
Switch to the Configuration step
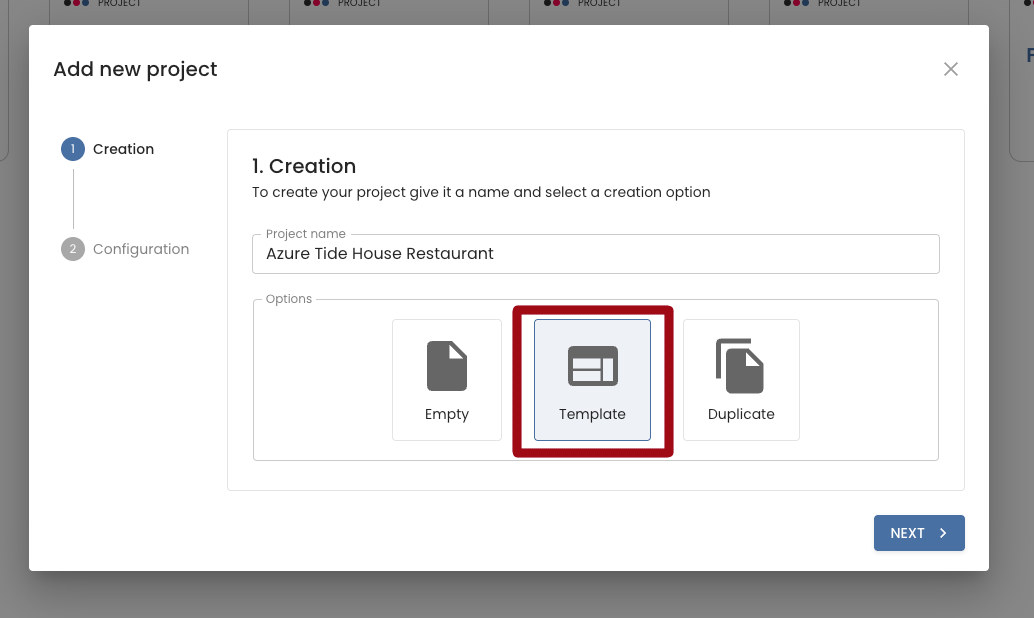point(141,249)
